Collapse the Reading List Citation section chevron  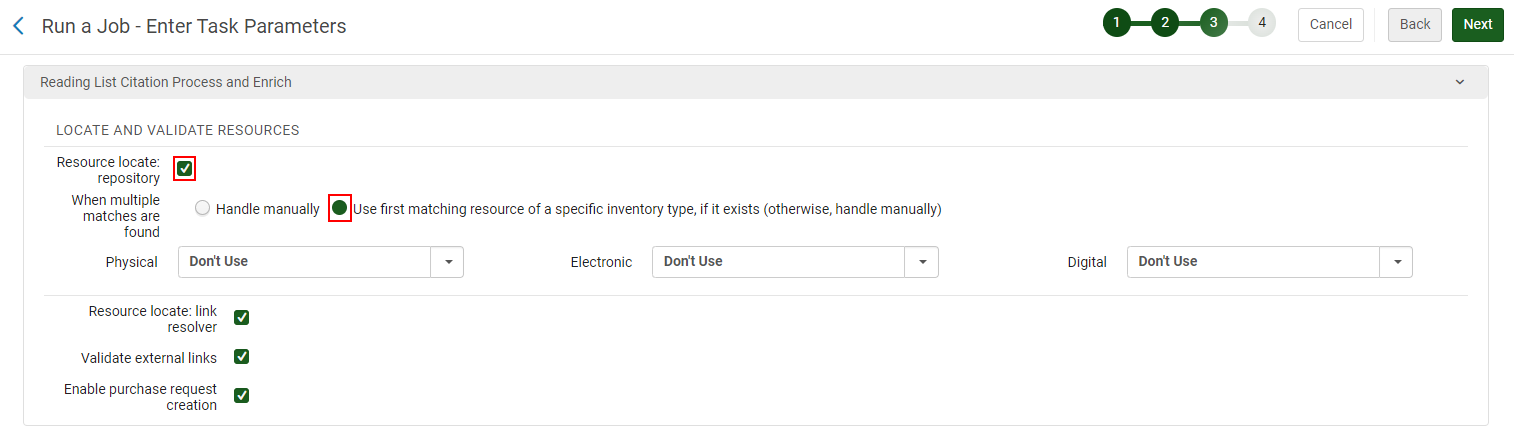[1459, 82]
